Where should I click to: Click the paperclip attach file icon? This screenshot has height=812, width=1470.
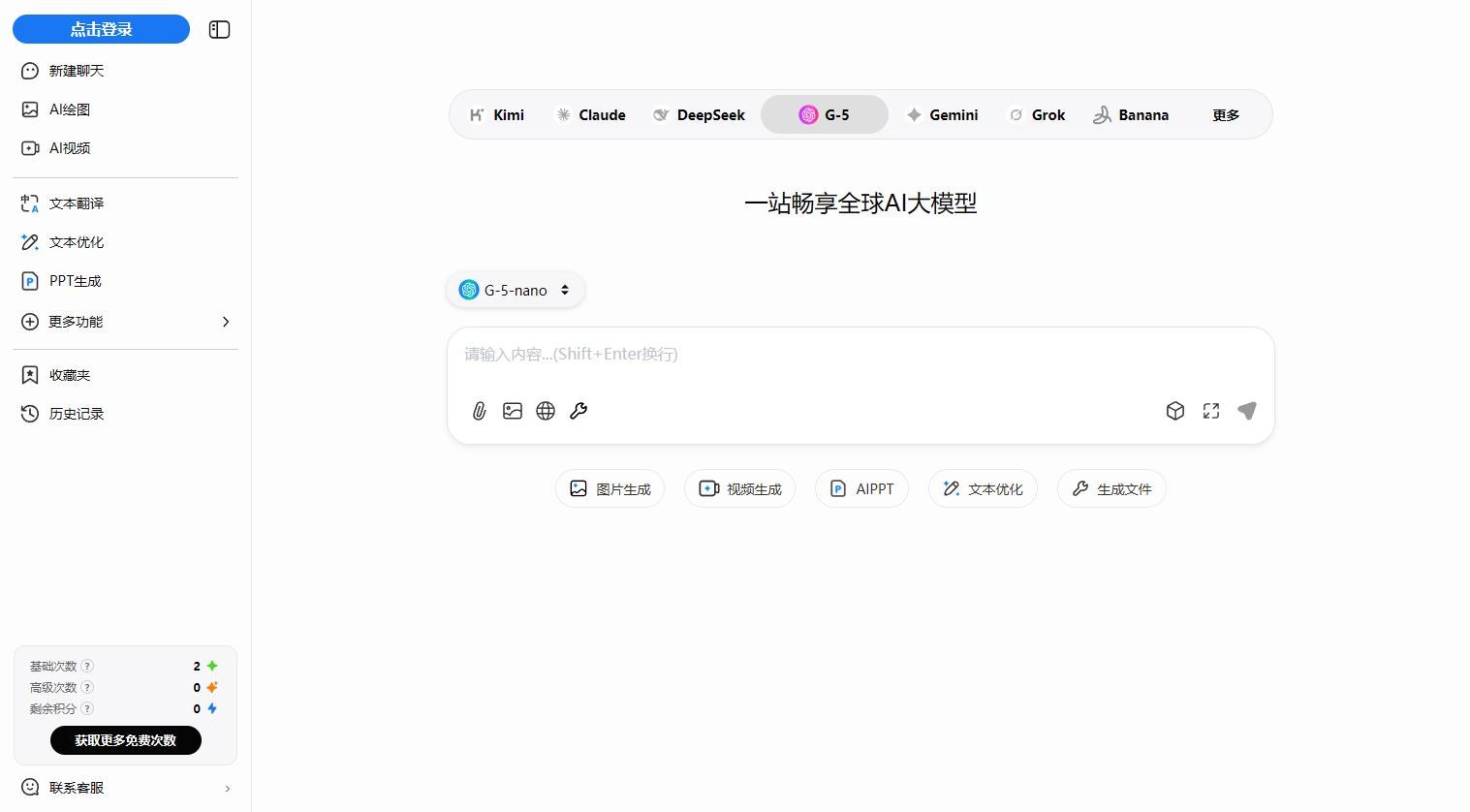pos(479,411)
